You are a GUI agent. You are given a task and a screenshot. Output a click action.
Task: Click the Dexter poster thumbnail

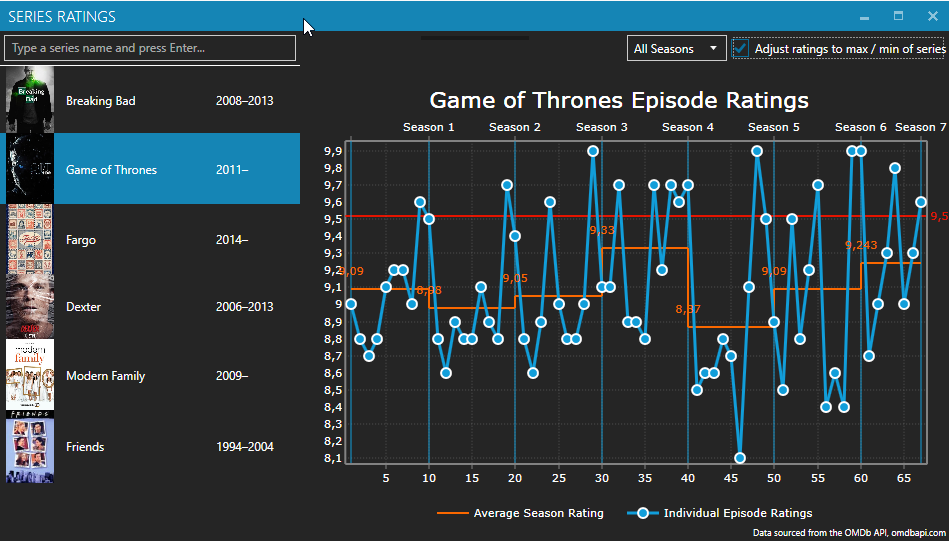pyautogui.click(x=30, y=307)
